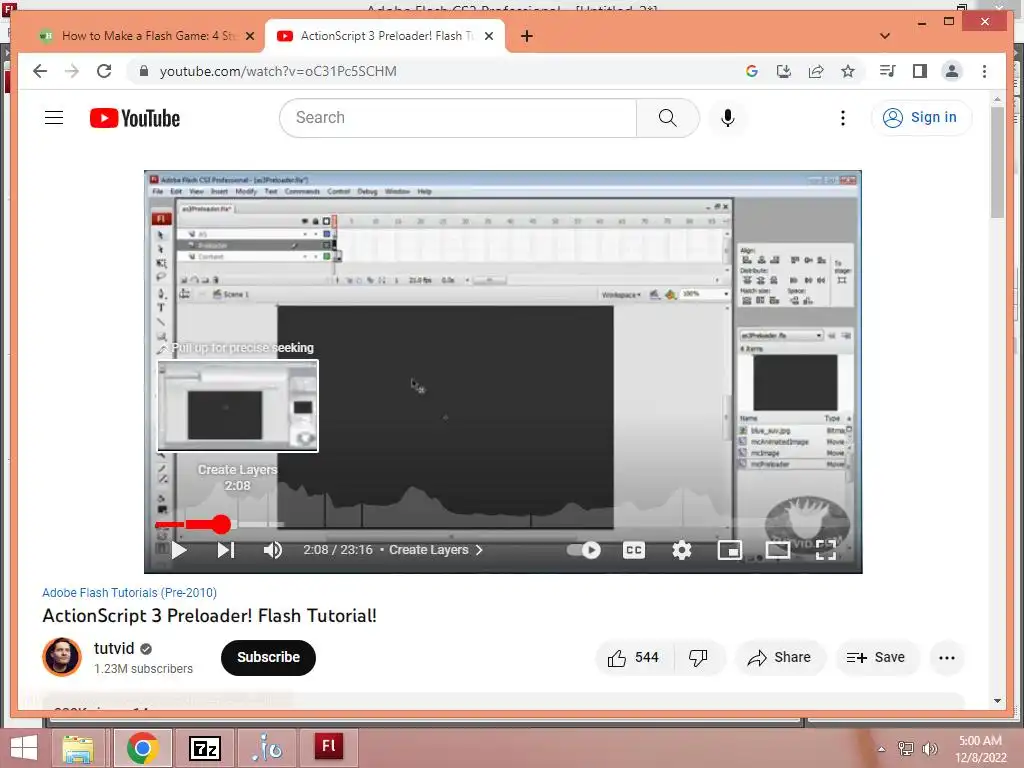Click the Chrome profile avatar
Image resolution: width=1024 pixels, height=768 pixels.
point(952,71)
